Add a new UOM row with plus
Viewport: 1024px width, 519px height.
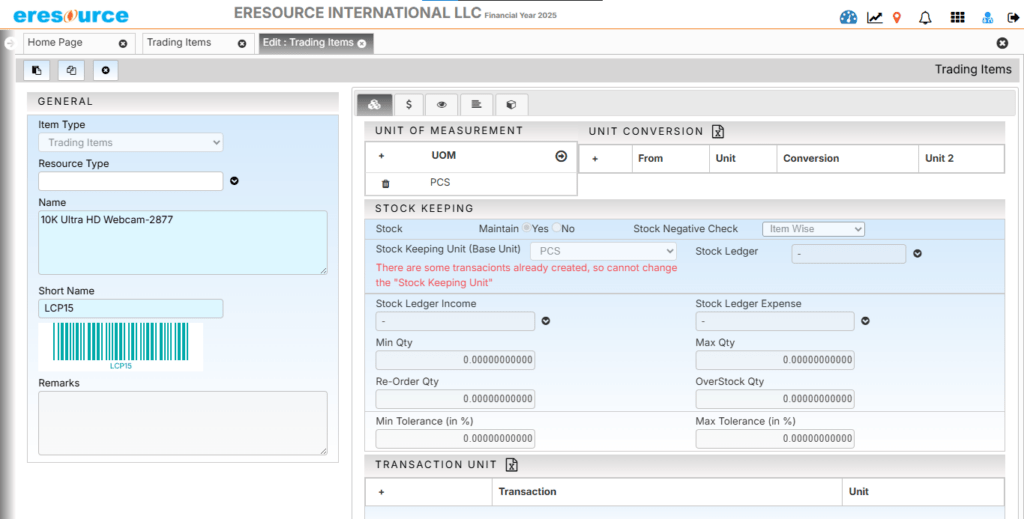381,156
